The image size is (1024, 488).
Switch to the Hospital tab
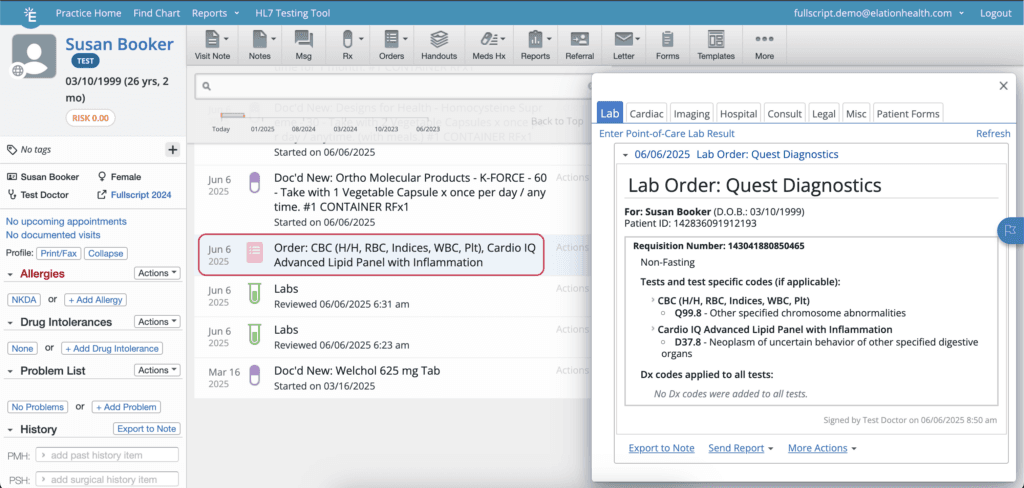pos(739,114)
